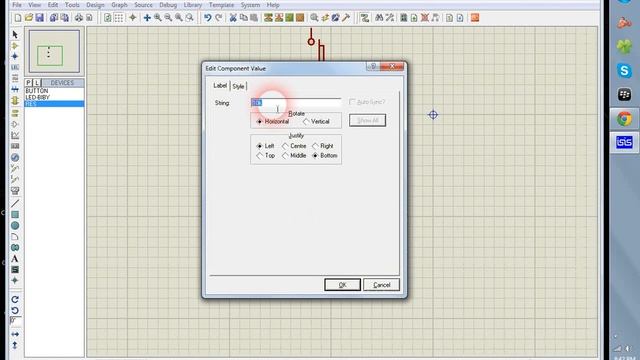Select the Vertical rotate option
This screenshot has height=360, width=640.
click(316, 122)
